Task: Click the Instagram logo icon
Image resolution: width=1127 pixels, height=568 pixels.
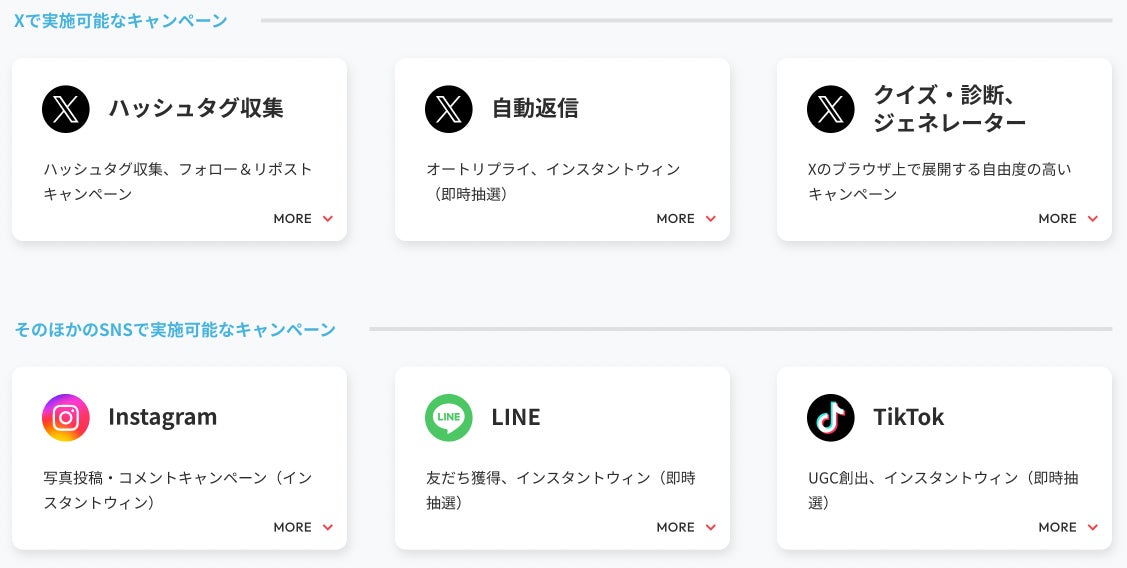Action: (66, 418)
